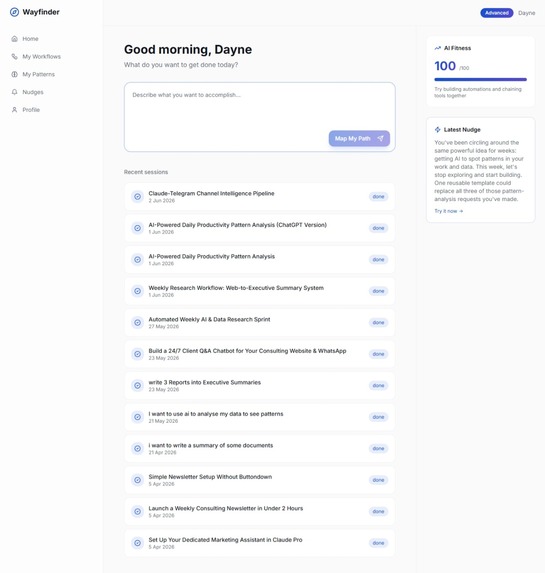Click status icon for Claude-Telegram Channel Intelligence Pipeline
This screenshot has width=545, height=573.
tap(137, 197)
